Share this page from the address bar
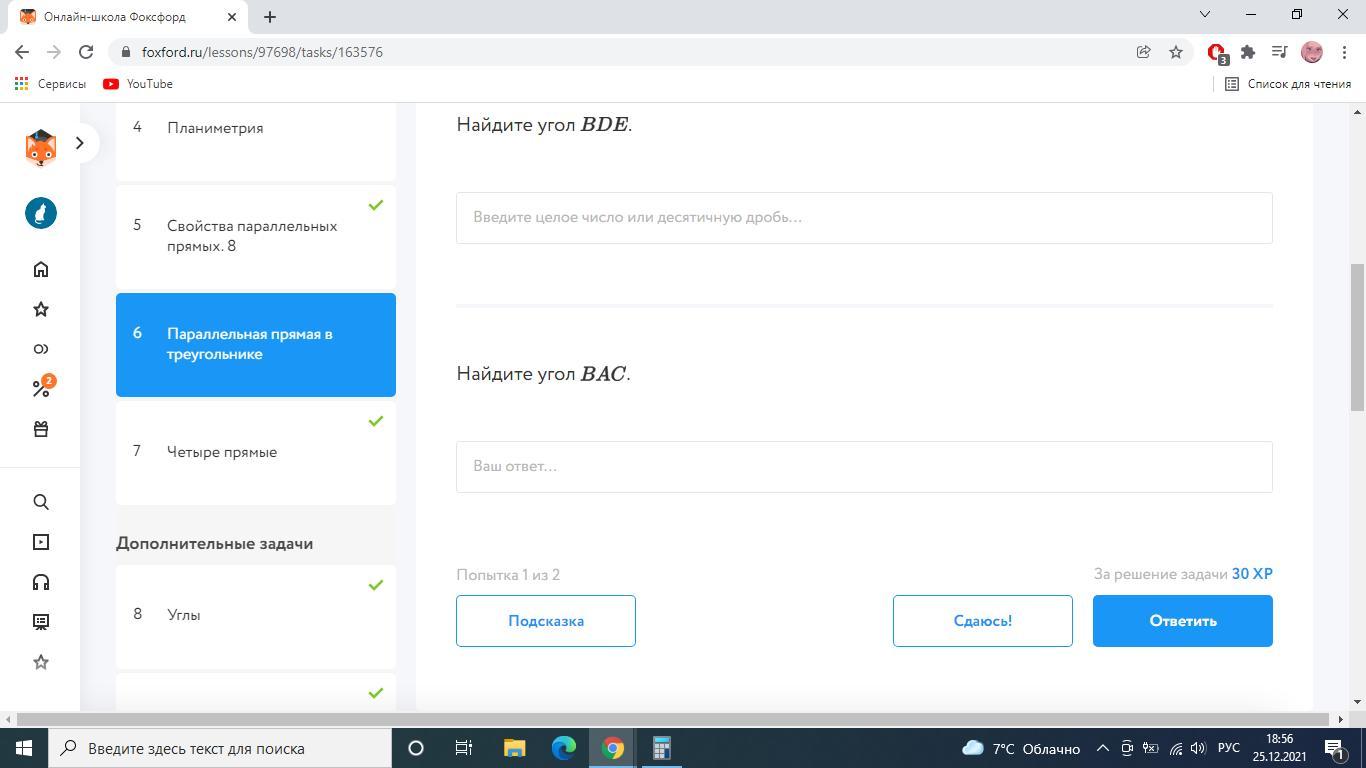This screenshot has width=1366, height=768. tap(1143, 52)
